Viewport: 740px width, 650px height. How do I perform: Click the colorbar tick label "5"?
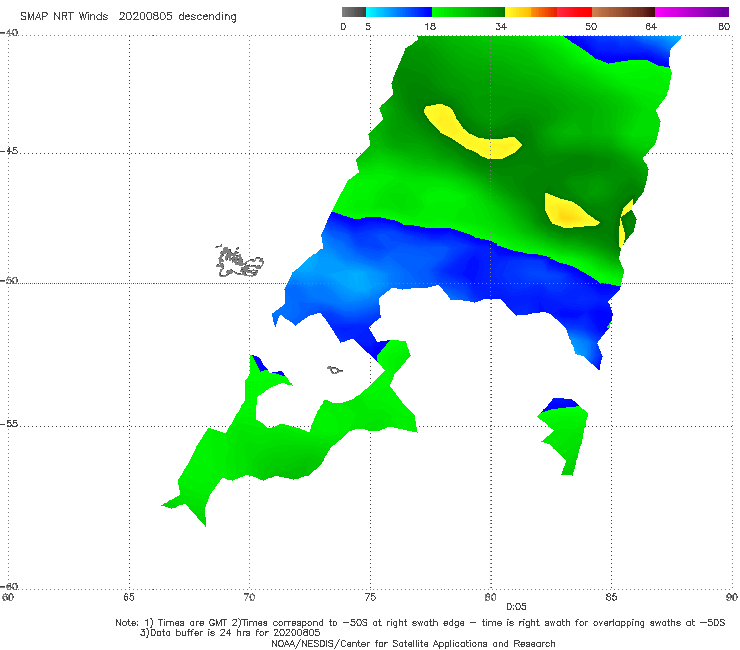368,26
